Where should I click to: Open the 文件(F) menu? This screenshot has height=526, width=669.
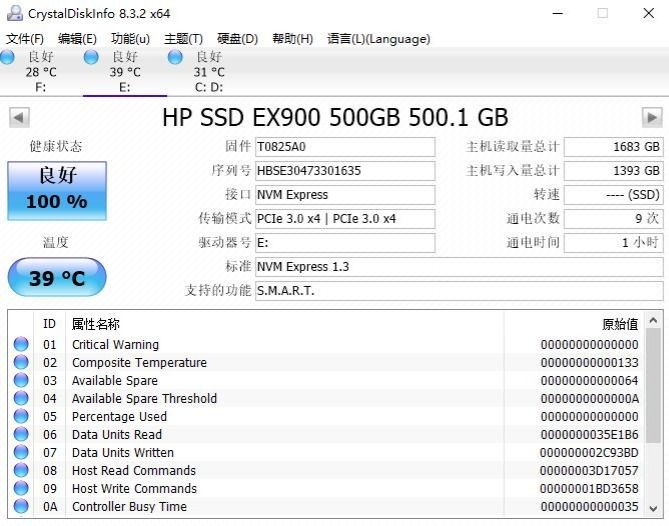pos(25,39)
